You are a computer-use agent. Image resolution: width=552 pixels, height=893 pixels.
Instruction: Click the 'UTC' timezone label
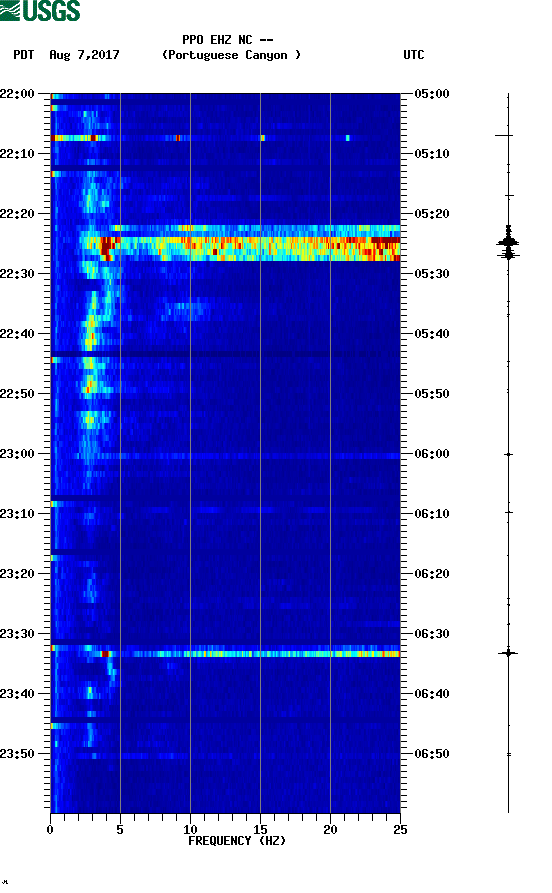[414, 55]
